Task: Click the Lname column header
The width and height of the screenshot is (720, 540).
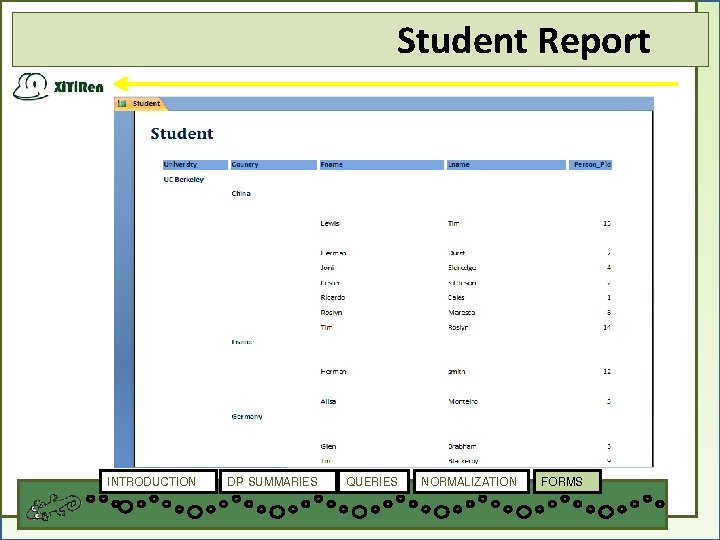Action: coord(506,164)
